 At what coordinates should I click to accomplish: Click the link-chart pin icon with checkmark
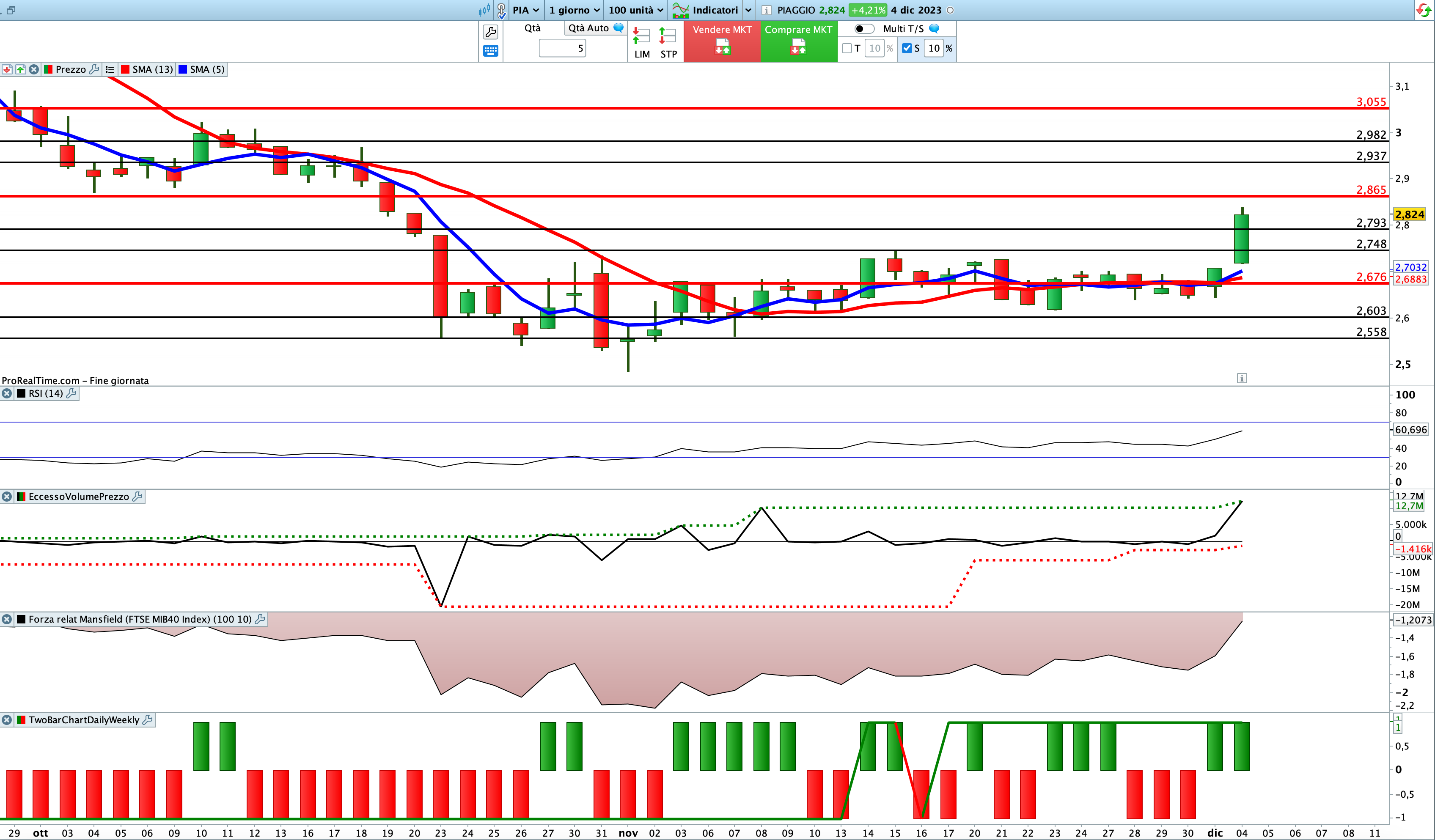501,10
